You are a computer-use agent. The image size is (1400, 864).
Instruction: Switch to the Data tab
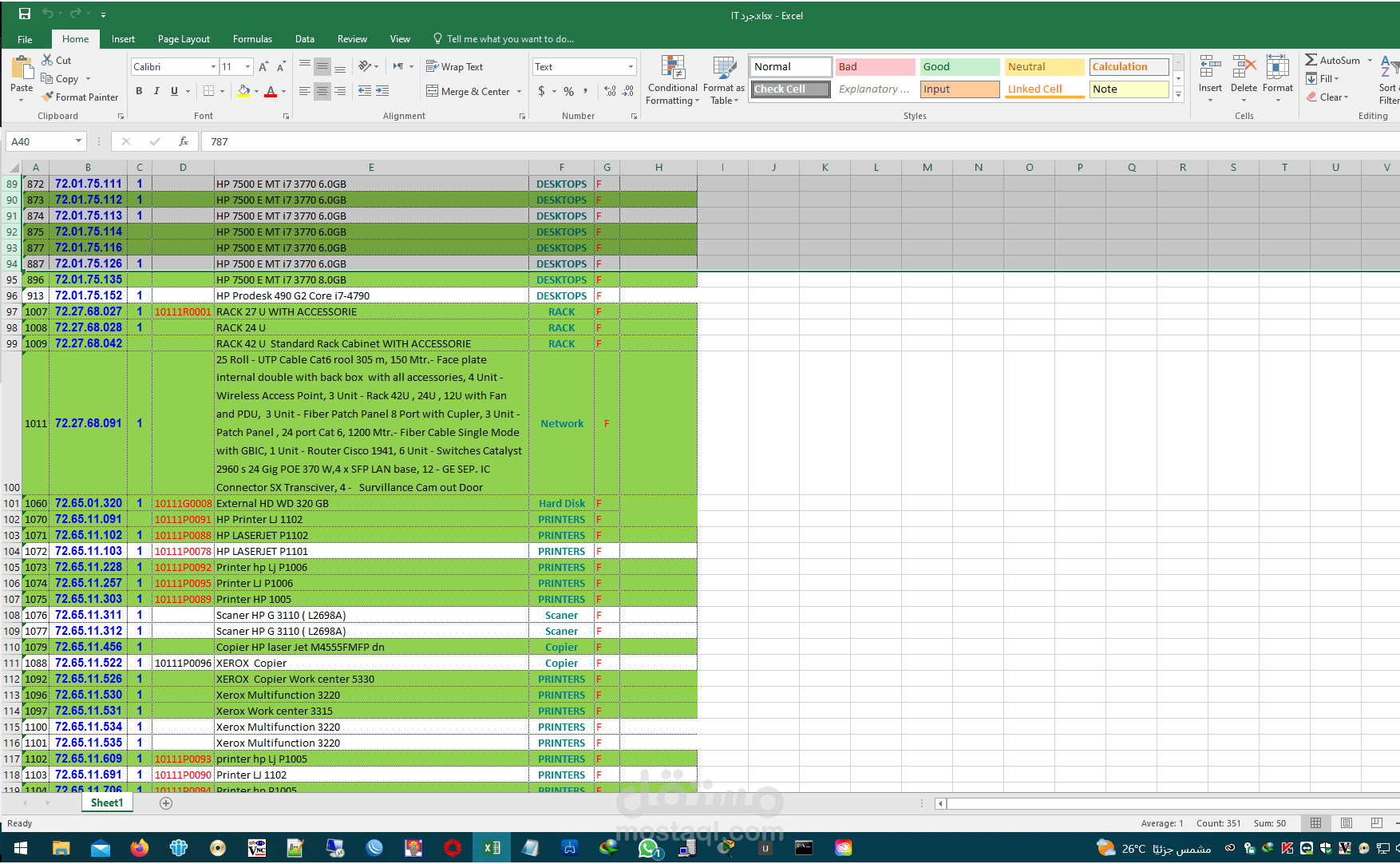click(x=305, y=39)
